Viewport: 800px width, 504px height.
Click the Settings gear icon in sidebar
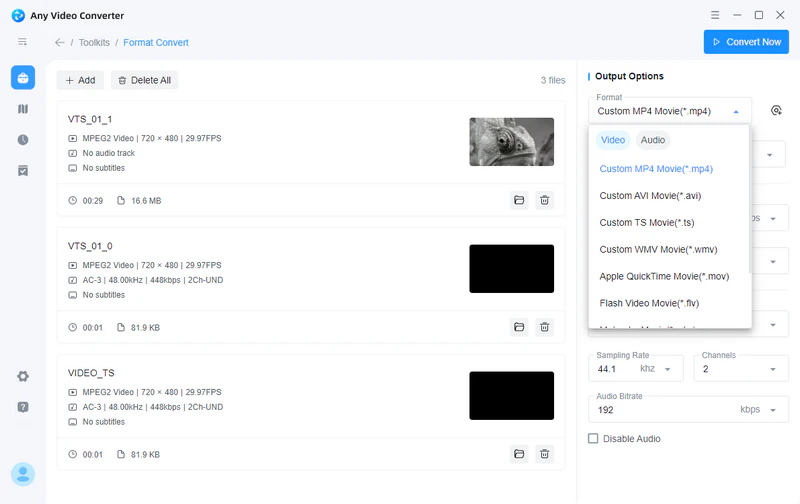(x=22, y=376)
